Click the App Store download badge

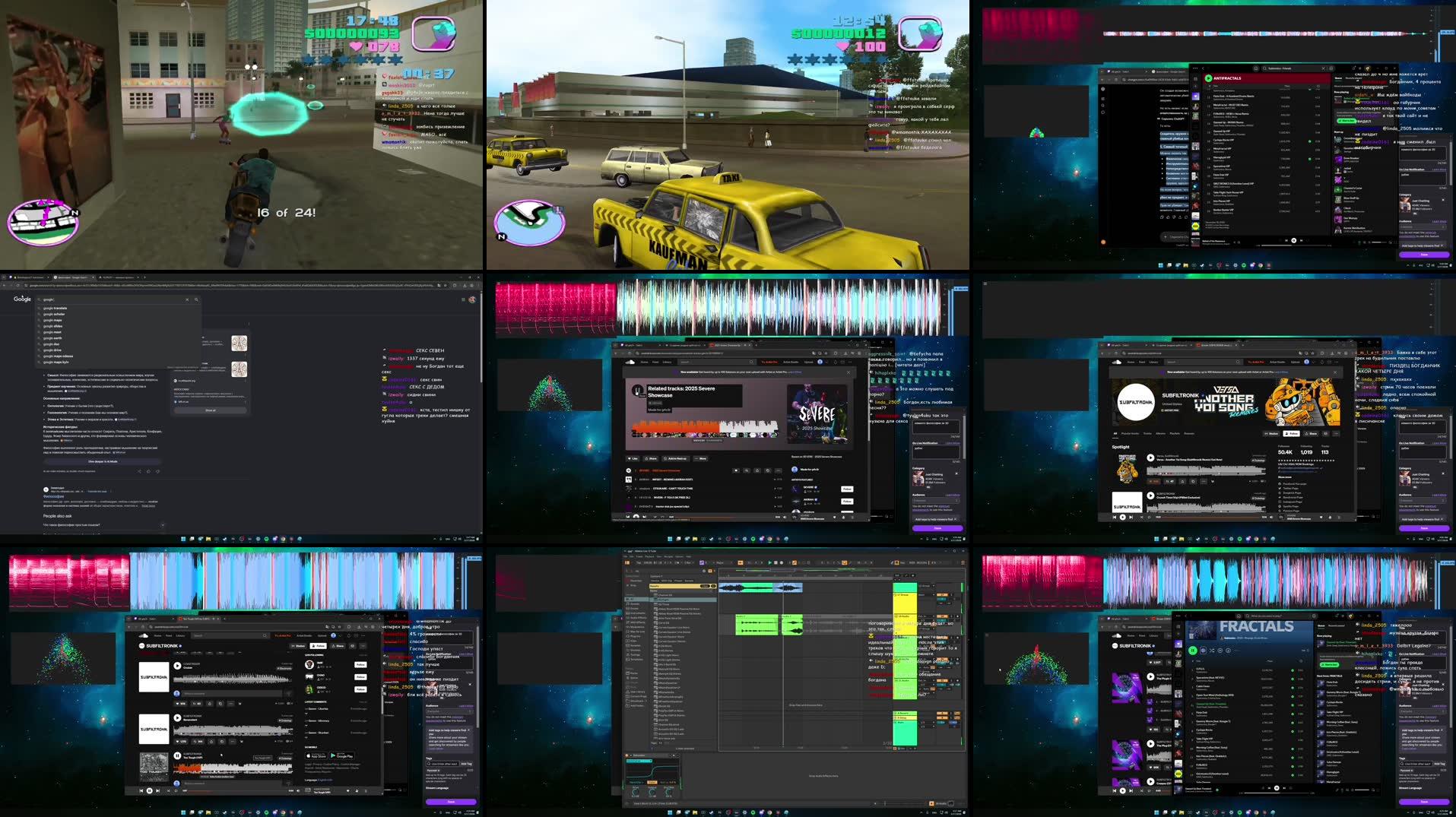[x=316, y=755]
